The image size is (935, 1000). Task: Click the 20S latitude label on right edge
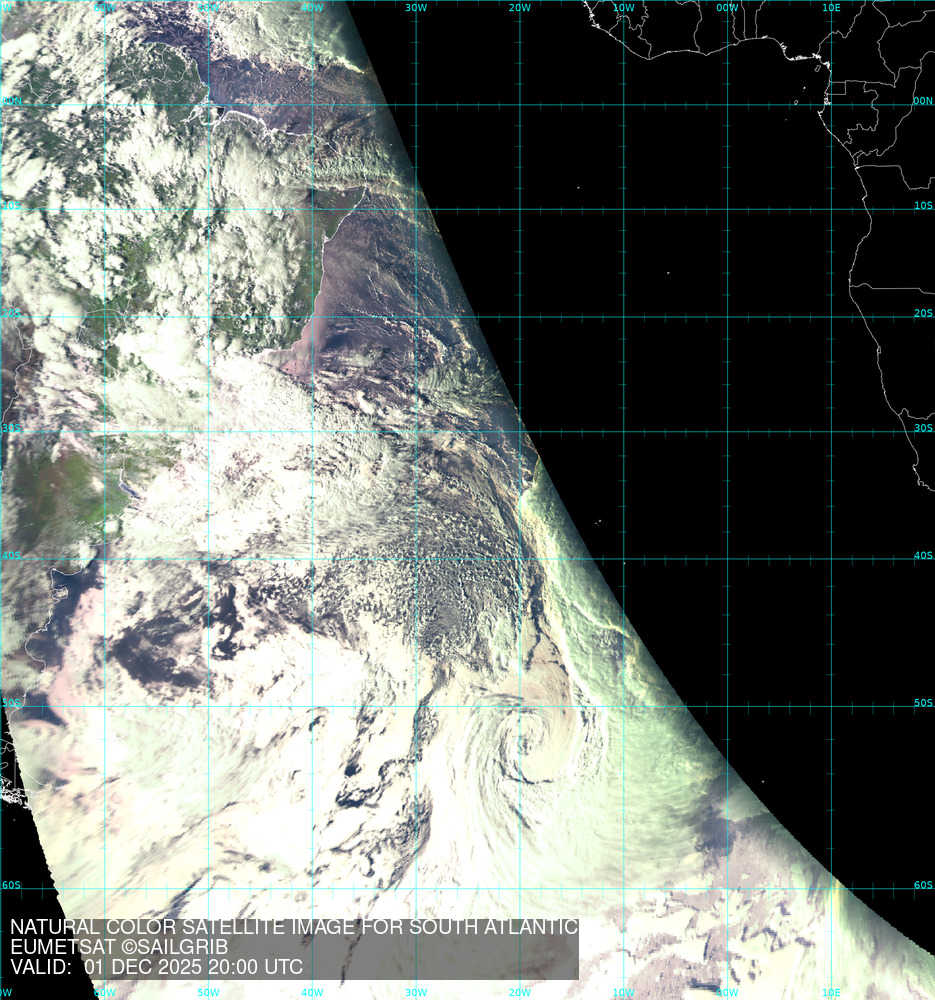pyautogui.click(x=922, y=313)
